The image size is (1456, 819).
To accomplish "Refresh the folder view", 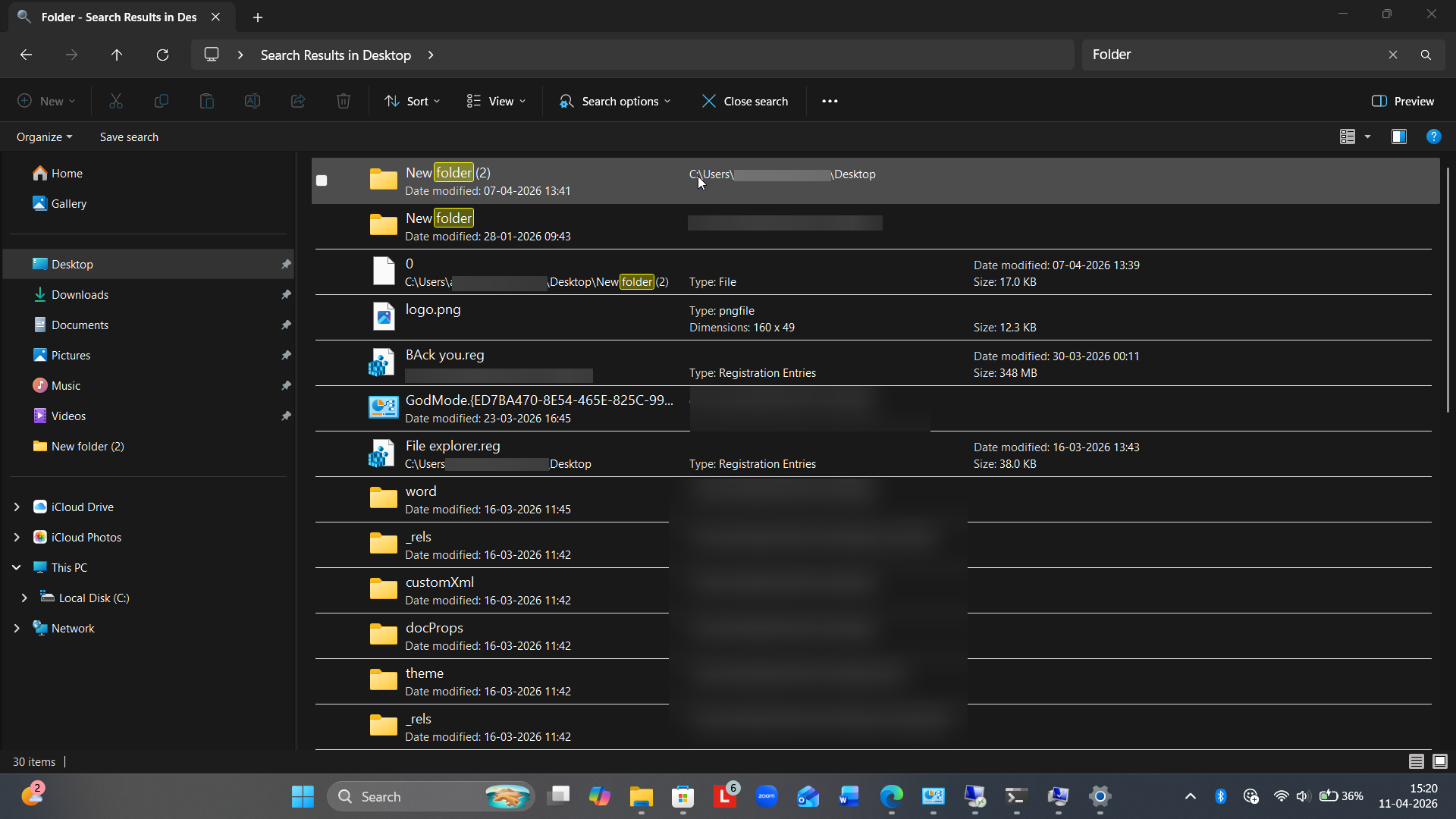I will (x=162, y=55).
